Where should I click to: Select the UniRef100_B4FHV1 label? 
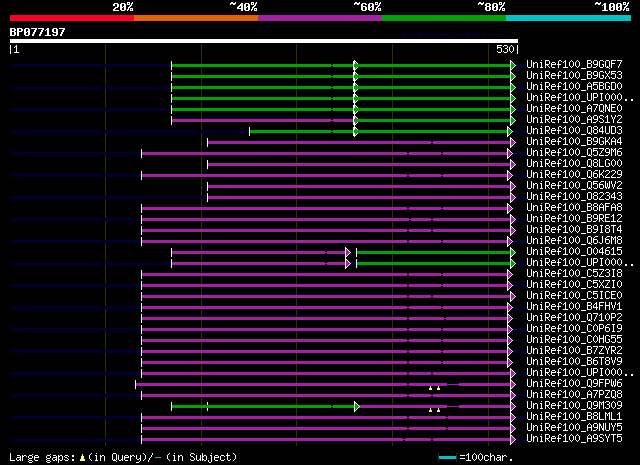pyautogui.click(x=574, y=307)
